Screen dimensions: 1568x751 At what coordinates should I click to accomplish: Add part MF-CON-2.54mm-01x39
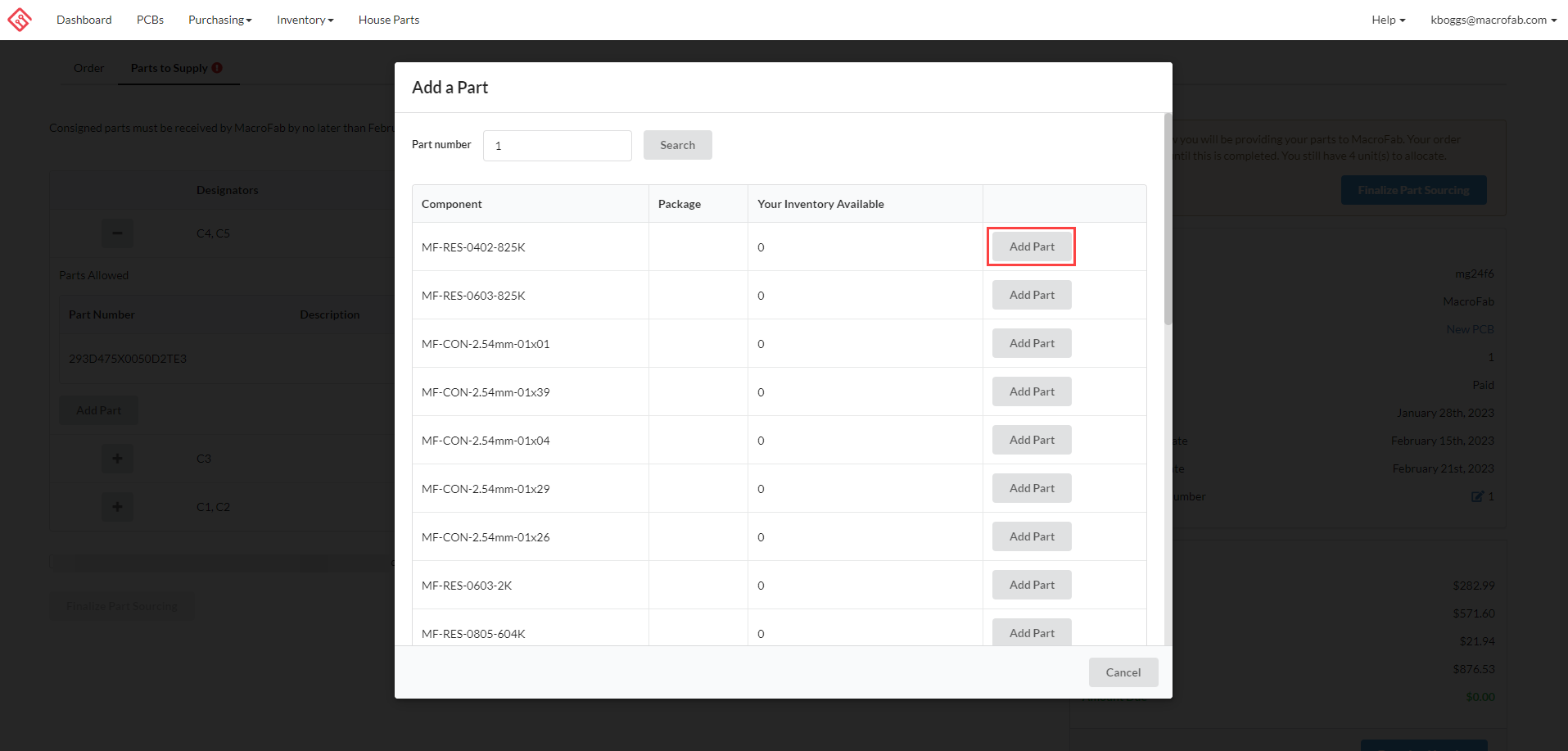click(1032, 391)
